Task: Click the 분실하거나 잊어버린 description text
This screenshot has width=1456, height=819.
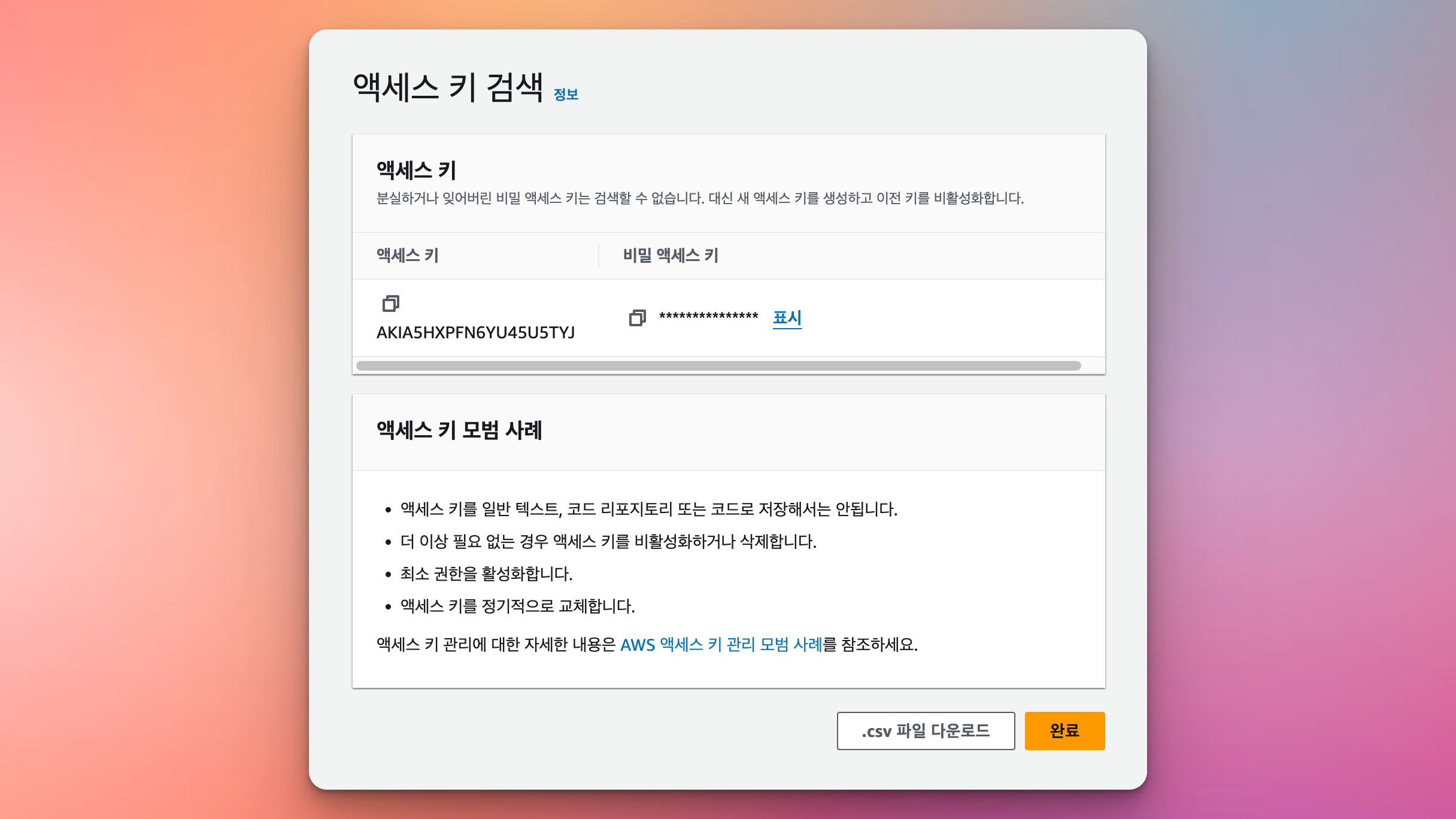Action: (700, 198)
